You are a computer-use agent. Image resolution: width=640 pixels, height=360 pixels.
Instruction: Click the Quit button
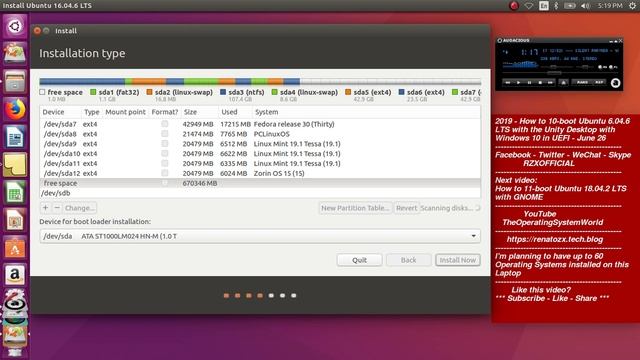(x=360, y=260)
